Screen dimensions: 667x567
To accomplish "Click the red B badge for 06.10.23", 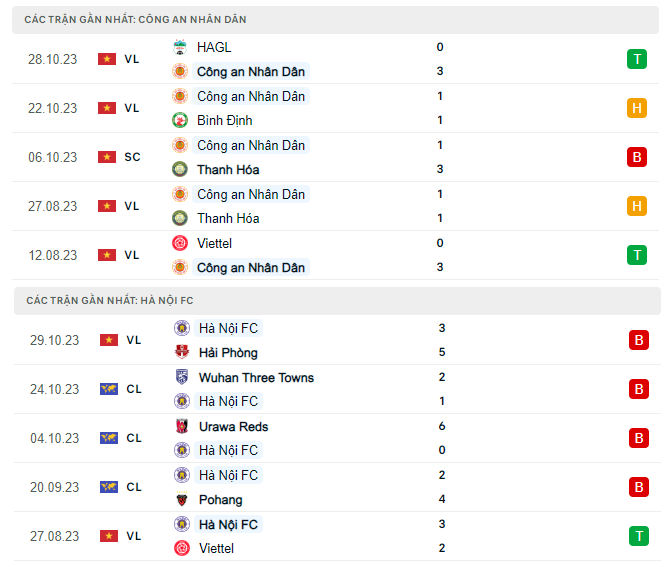I will click(636, 157).
